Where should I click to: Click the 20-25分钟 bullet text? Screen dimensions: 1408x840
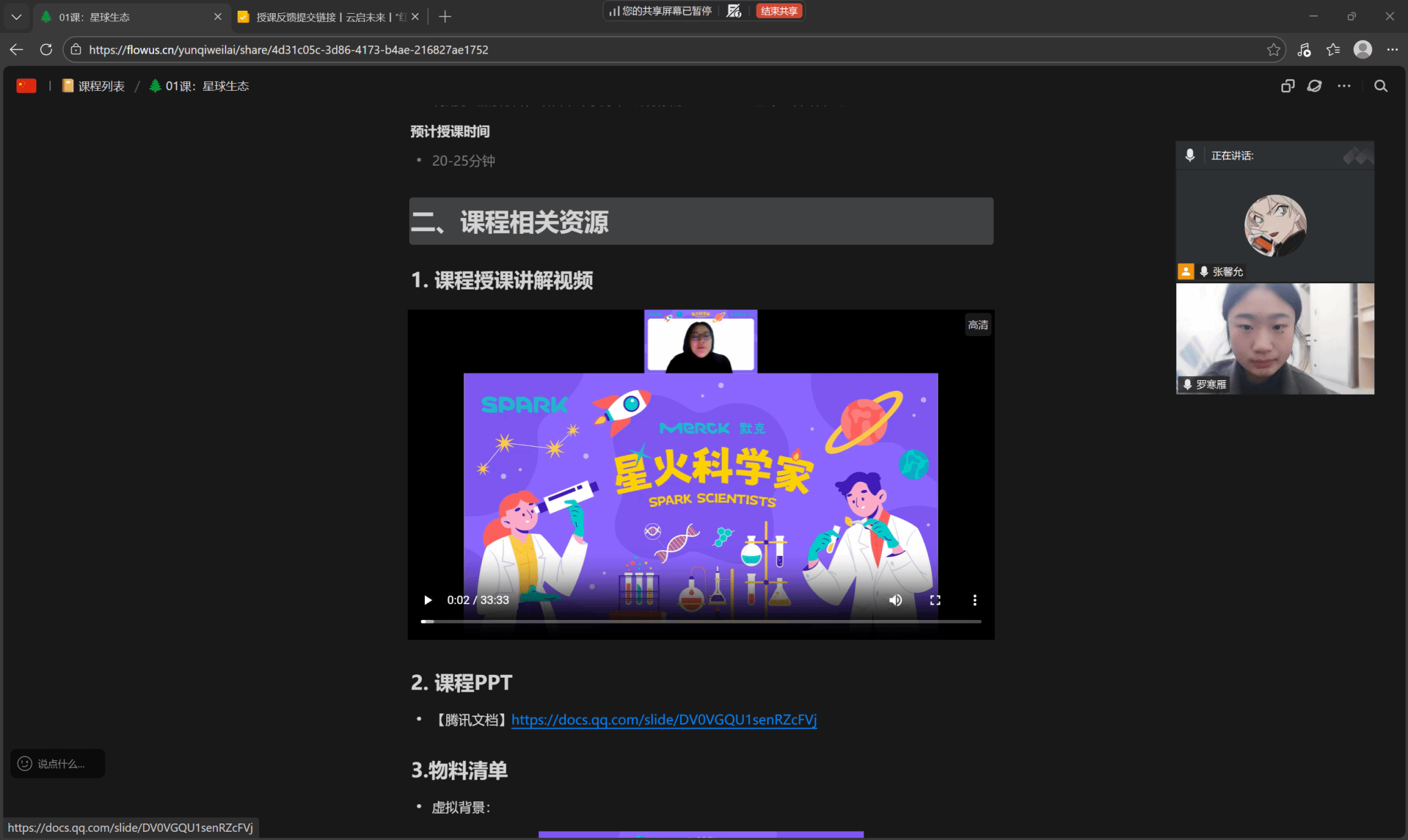tap(463, 161)
